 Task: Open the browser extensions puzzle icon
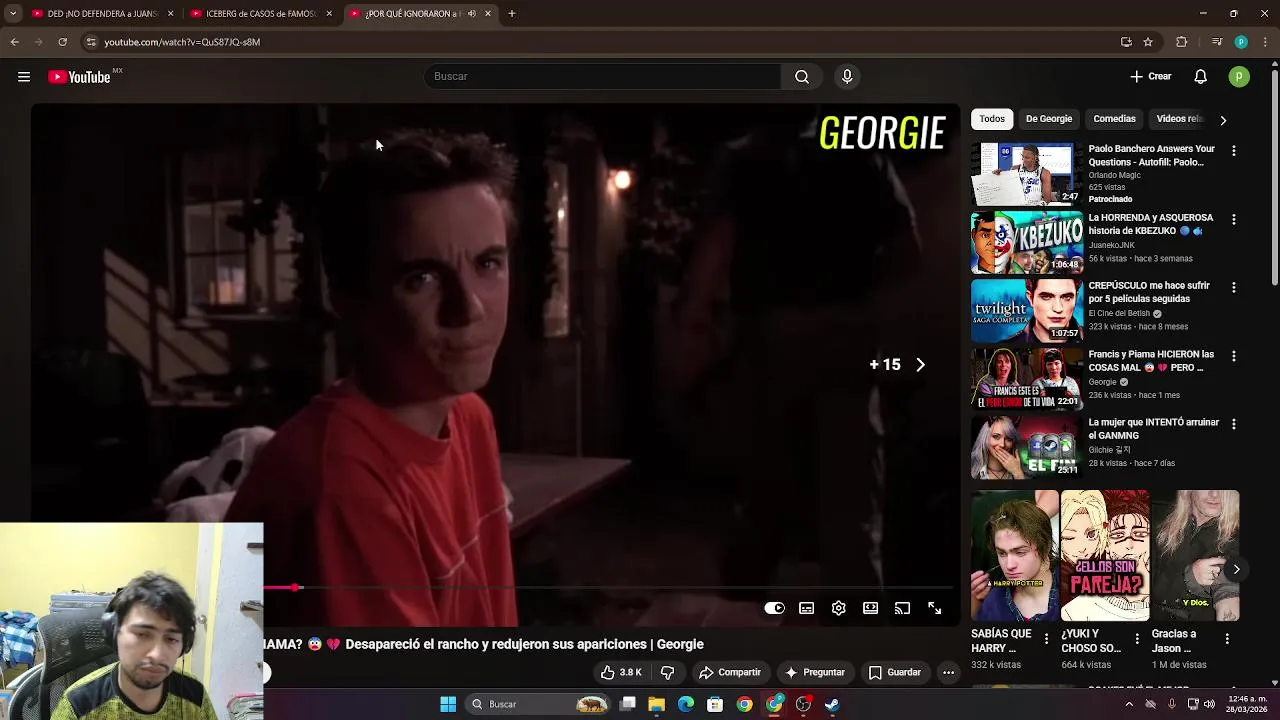click(1182, 42)
